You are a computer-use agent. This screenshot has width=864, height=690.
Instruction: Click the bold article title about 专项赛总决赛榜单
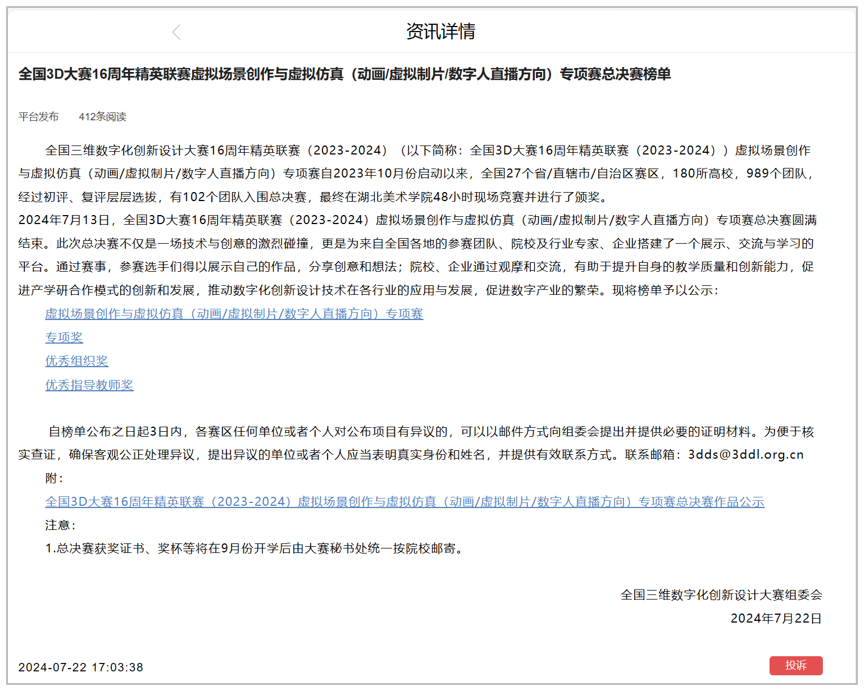345,75
